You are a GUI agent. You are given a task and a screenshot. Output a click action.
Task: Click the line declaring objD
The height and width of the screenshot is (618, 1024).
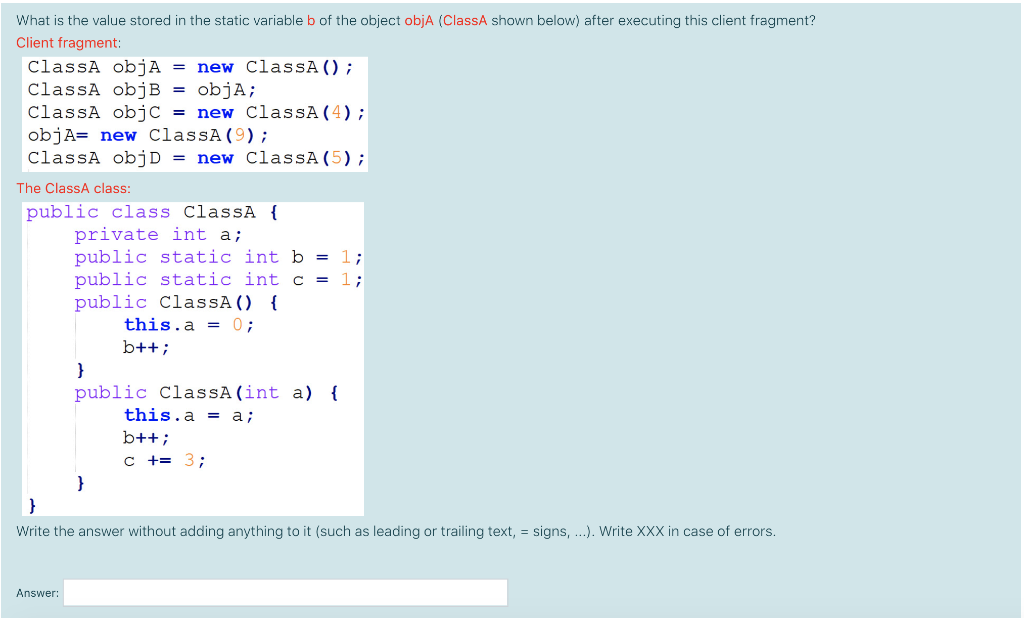(x=196, y=158)
